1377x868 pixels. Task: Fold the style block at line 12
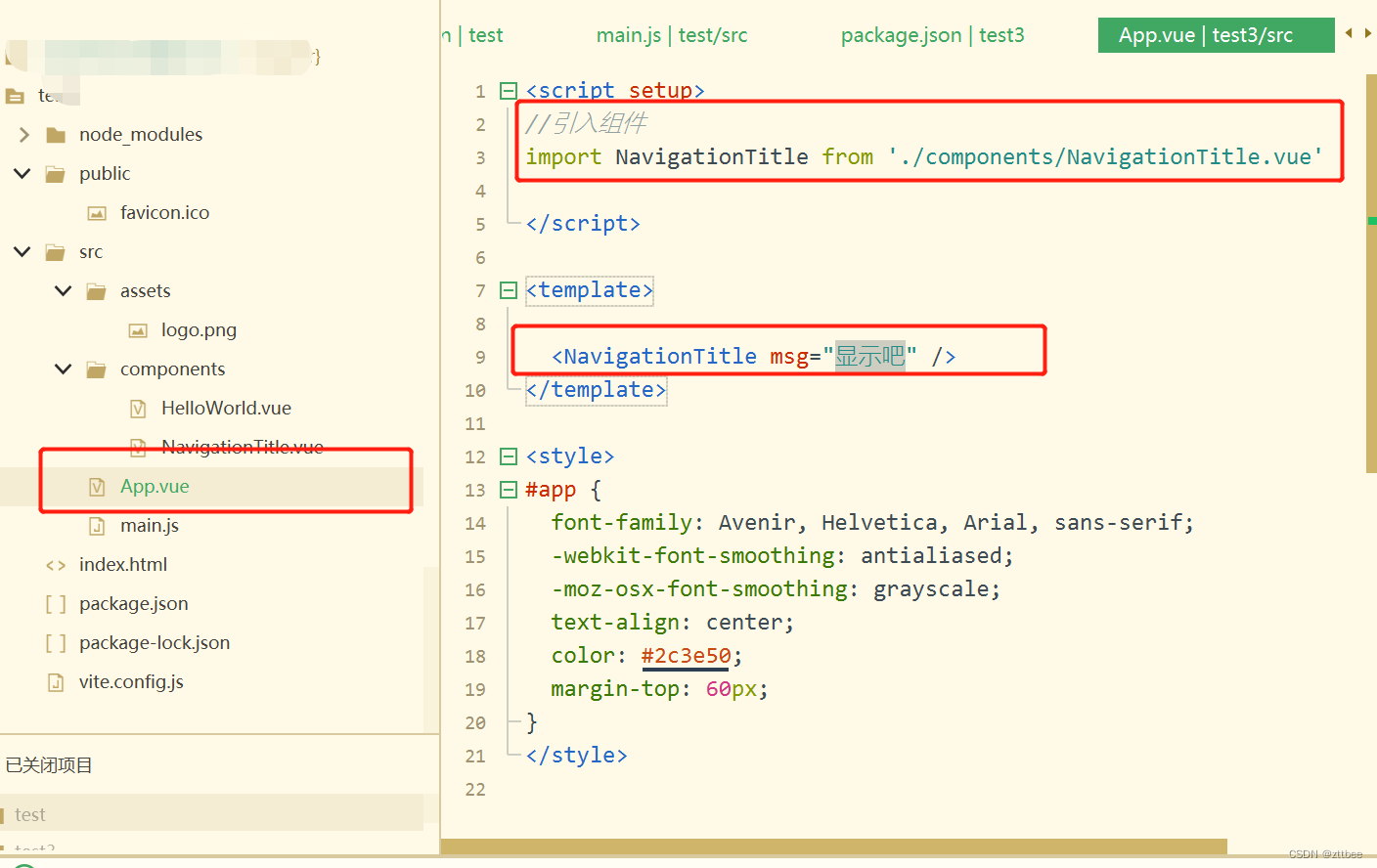click(x=508, y=456)
